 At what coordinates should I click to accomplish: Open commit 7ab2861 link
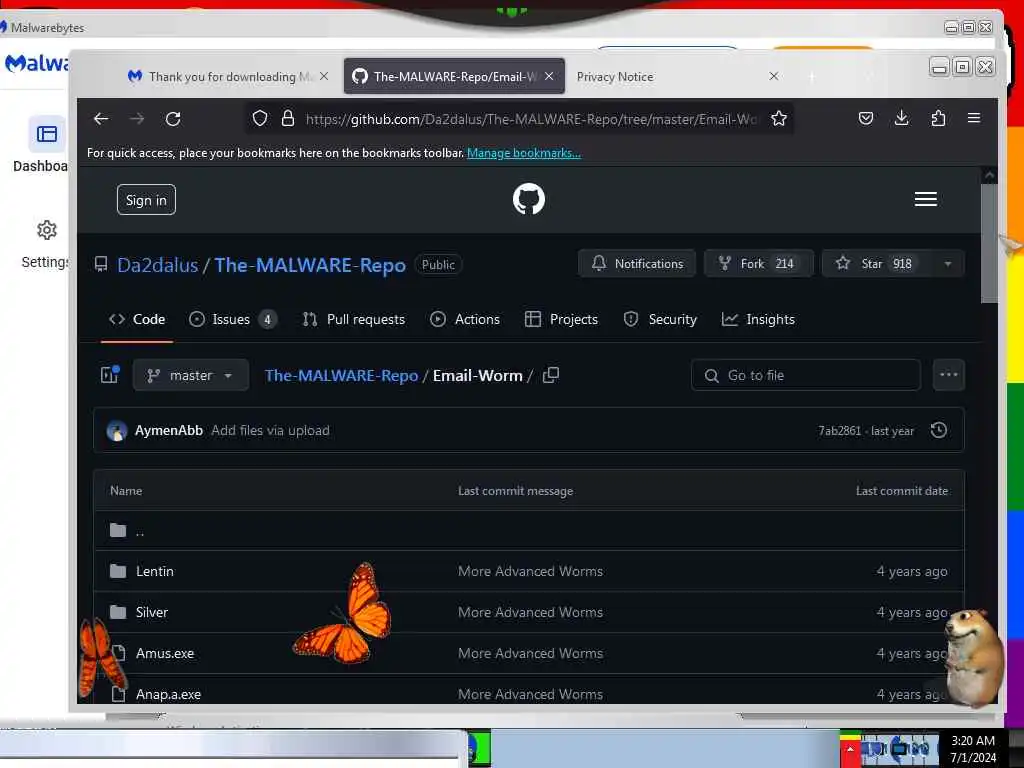(x=839, y=431)
